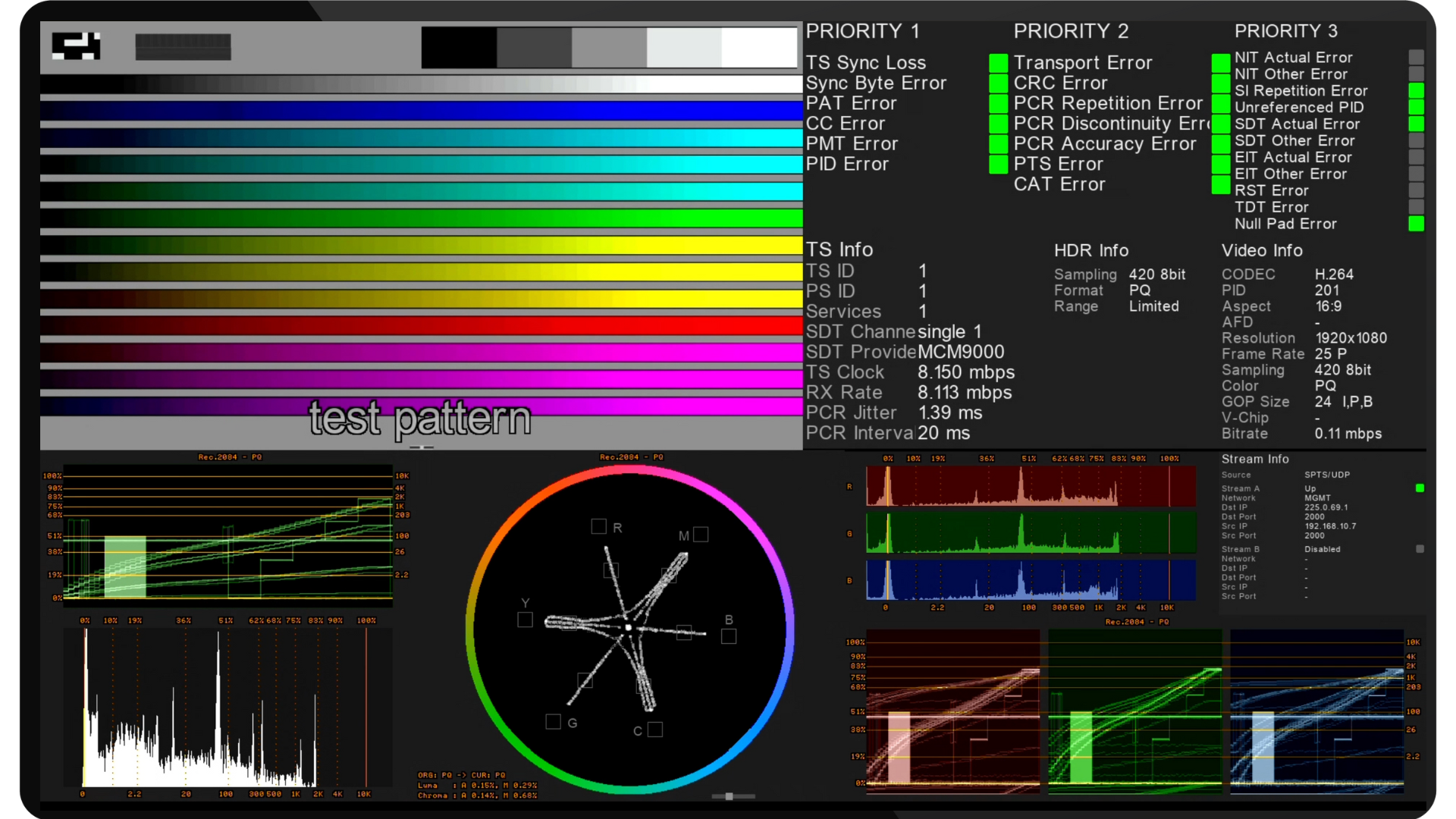Expand the Video Info section heading
The width and height of the screenshot is (1456, 819).
click(x=1261, y=250)
